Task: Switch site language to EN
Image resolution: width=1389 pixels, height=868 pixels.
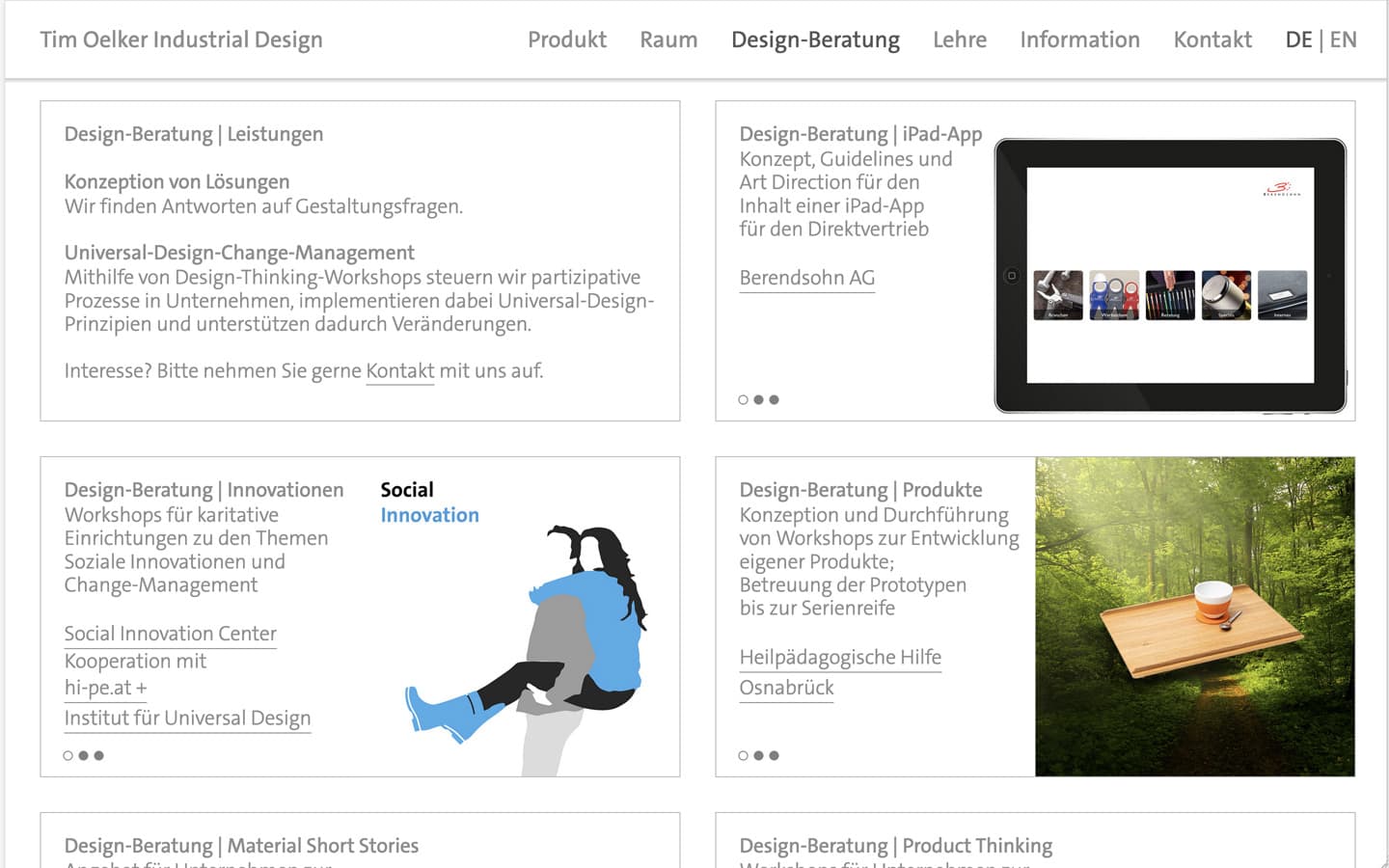Action: click(x=1343, y=40)
